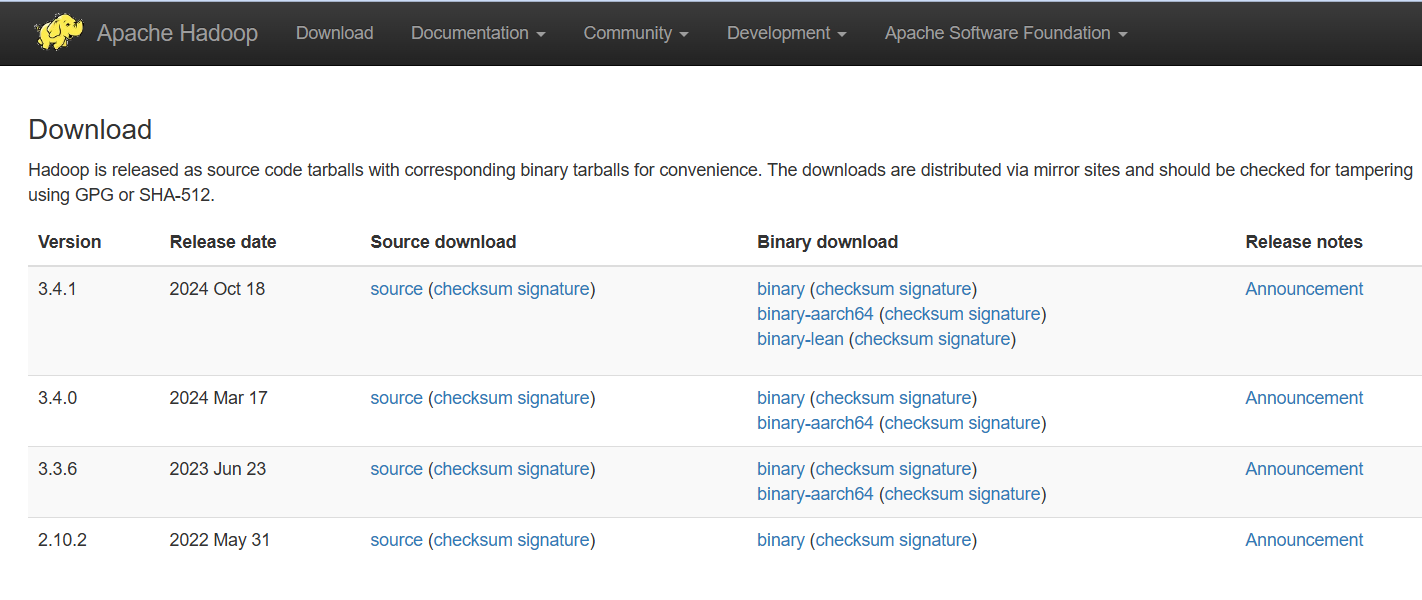This screenshot has height=600, width=1422.
Task: Open signature for 2.10.2 binary
Action: (x=935, y=540)
